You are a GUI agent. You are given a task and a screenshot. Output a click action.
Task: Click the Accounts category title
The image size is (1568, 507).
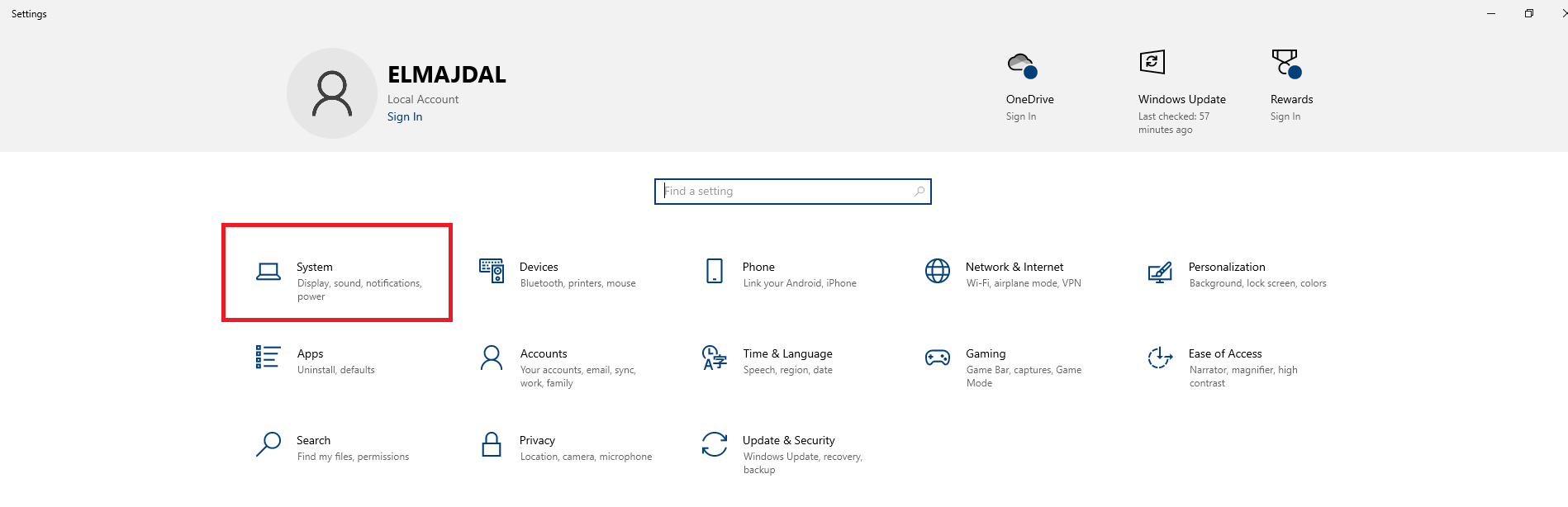544,353
